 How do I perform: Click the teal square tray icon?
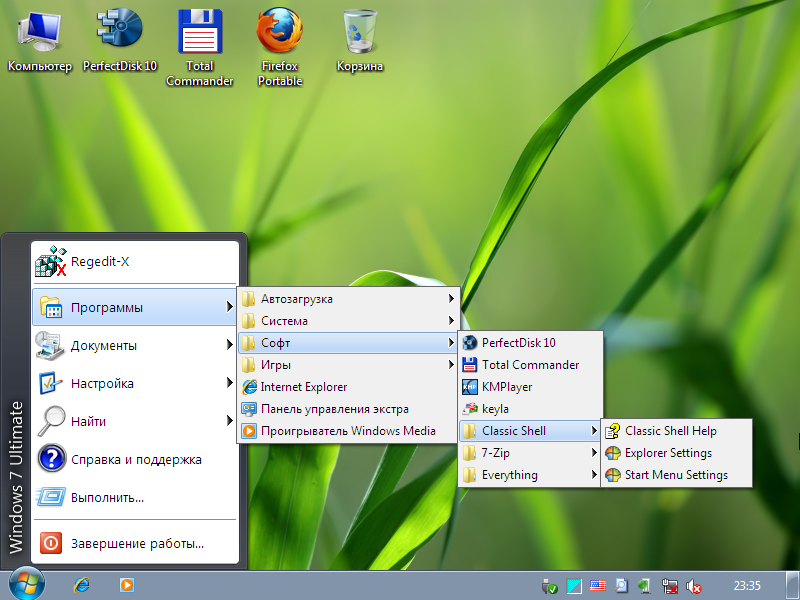[x=574, y=586]
